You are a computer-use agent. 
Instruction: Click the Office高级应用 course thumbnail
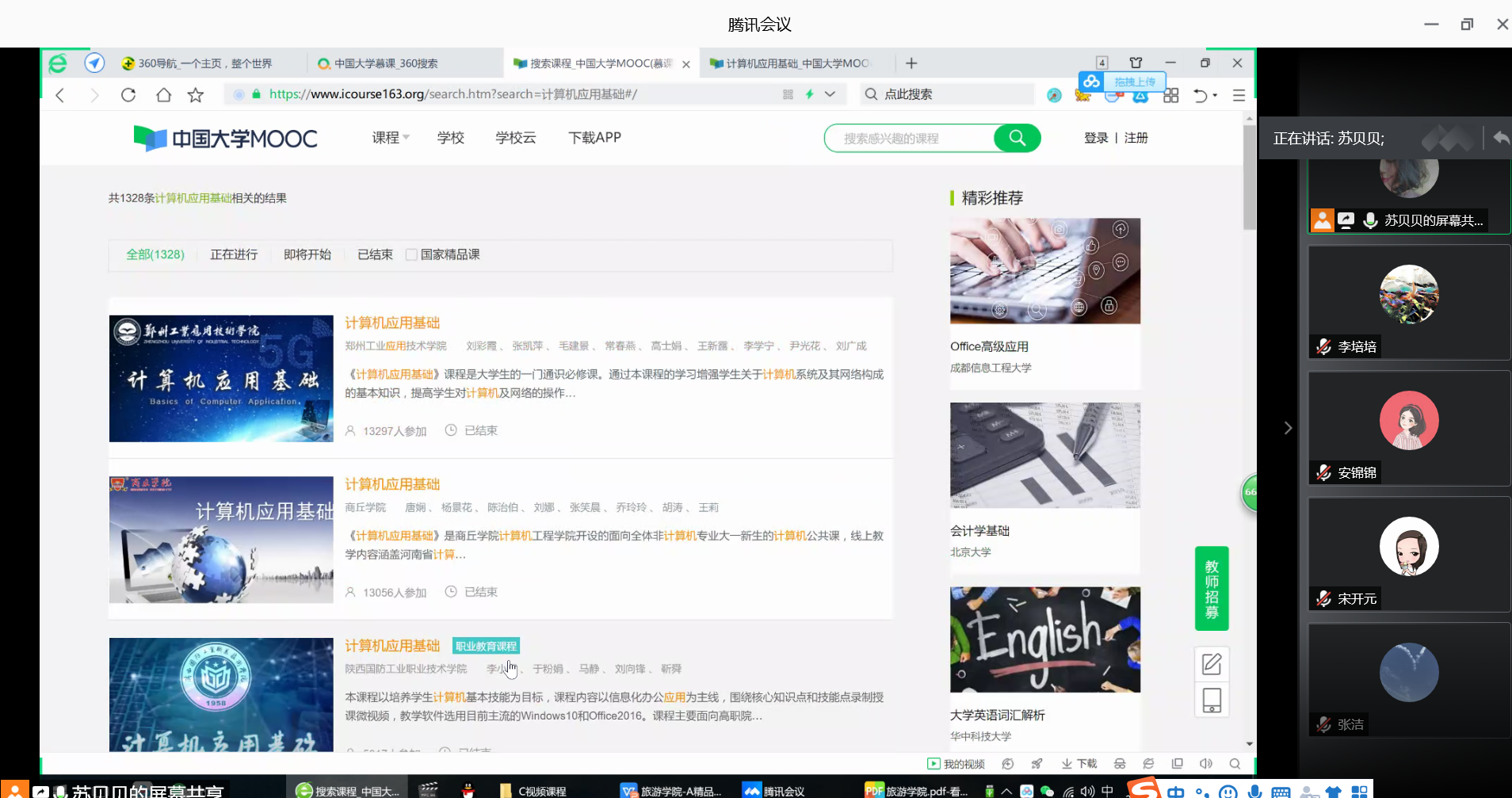click(1044, 271)
